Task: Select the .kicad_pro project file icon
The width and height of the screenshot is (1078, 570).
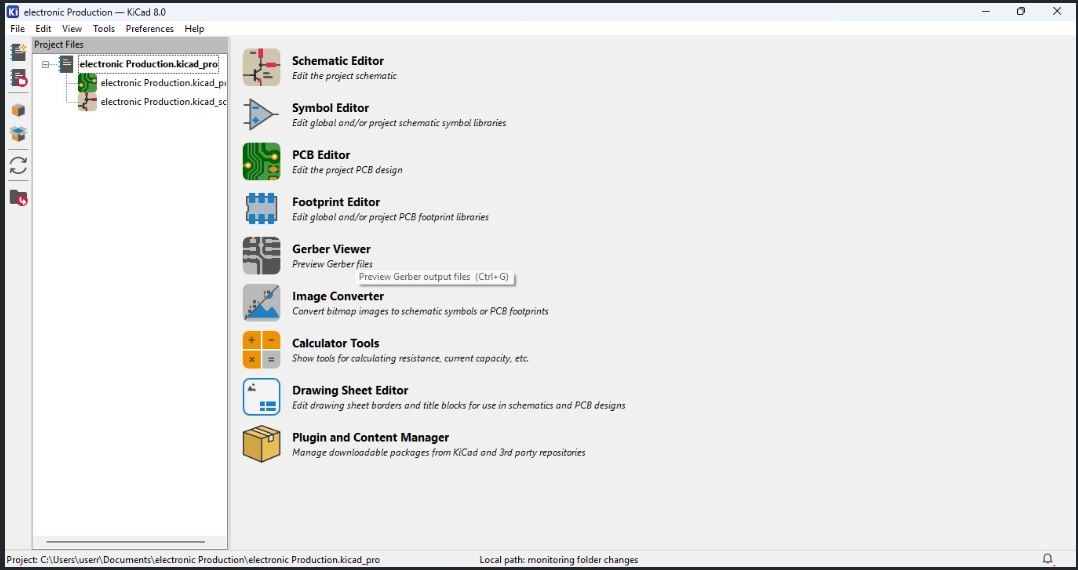Action: click(x=66, y=64)
